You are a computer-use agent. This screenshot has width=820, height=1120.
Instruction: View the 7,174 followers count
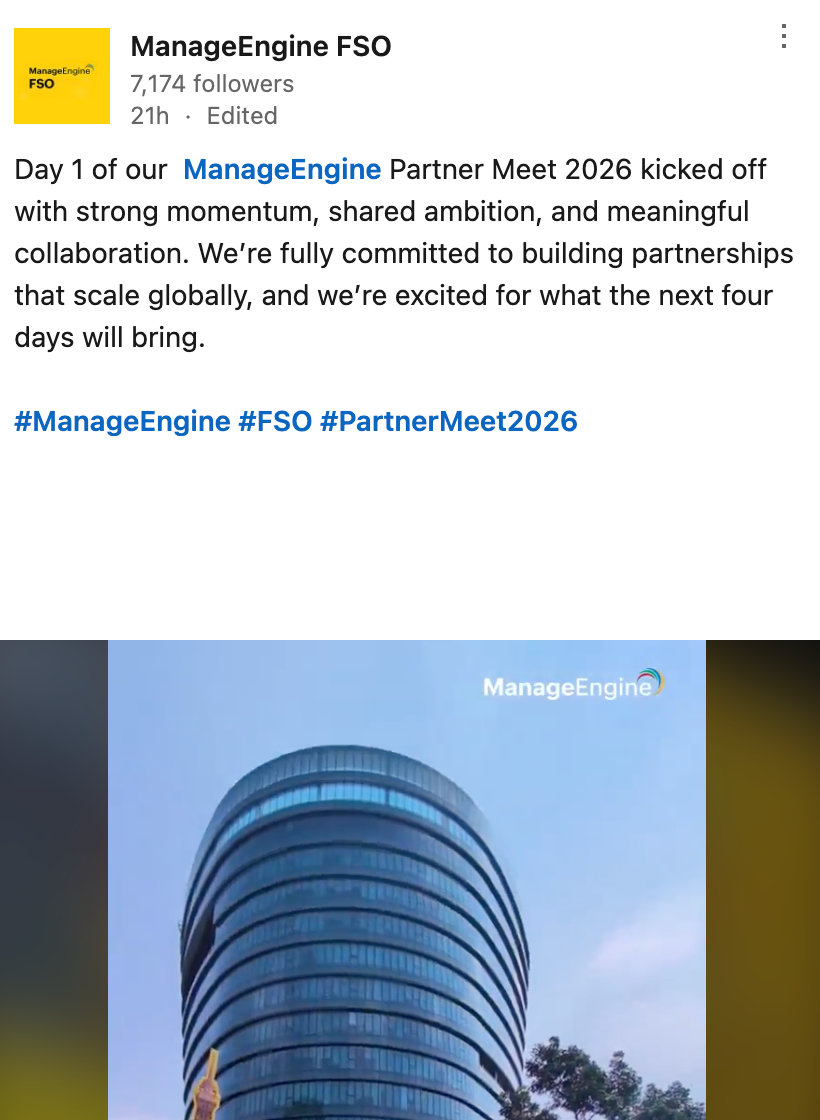(x=211, y=84)
